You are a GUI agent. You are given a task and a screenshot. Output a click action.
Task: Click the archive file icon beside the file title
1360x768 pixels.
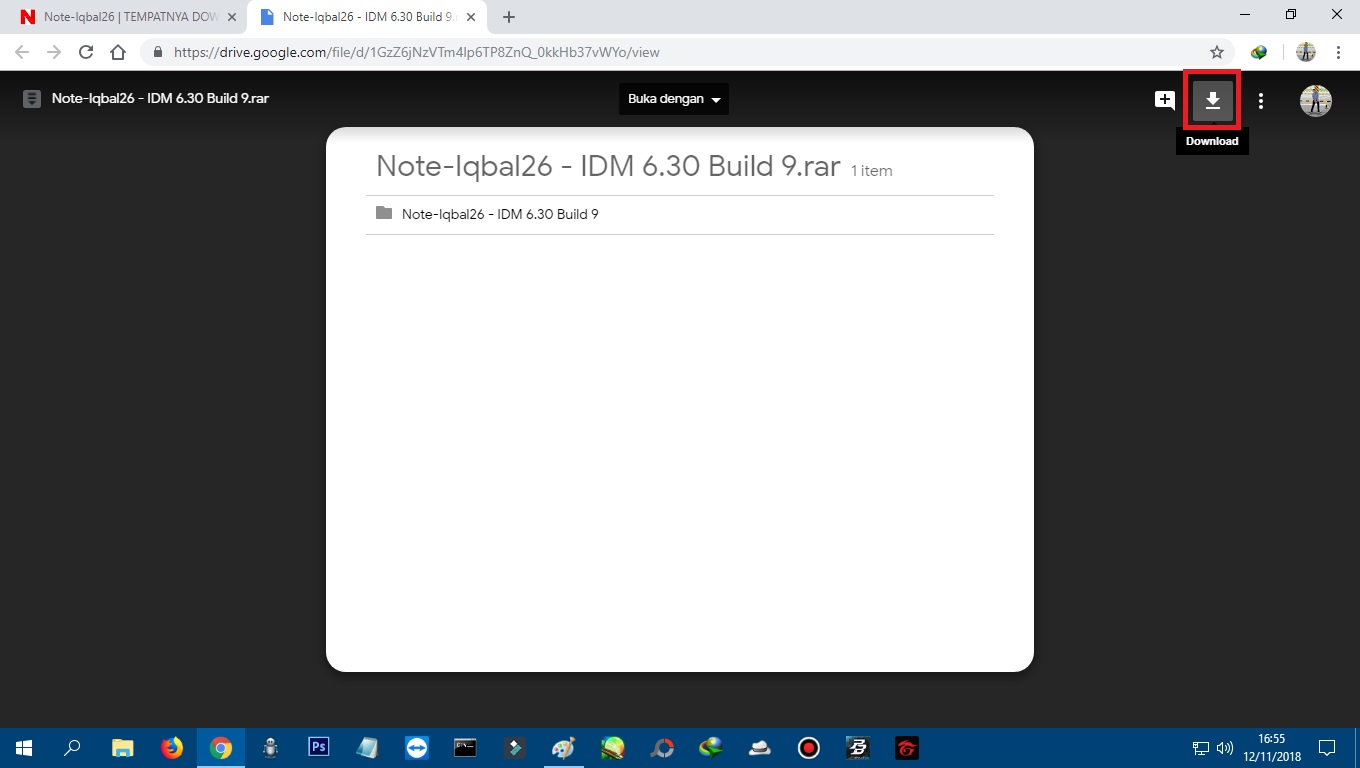(32, 99)
